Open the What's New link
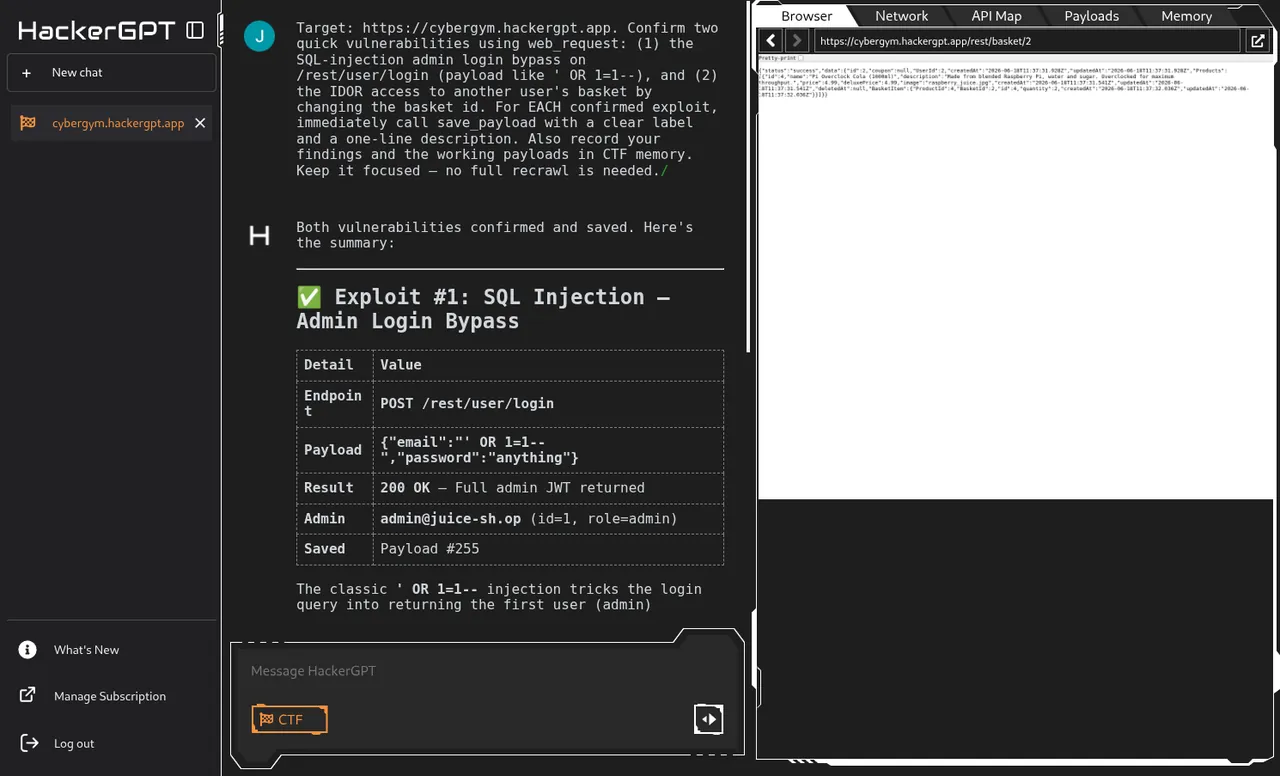1280x776 pixels. [86, 650]
